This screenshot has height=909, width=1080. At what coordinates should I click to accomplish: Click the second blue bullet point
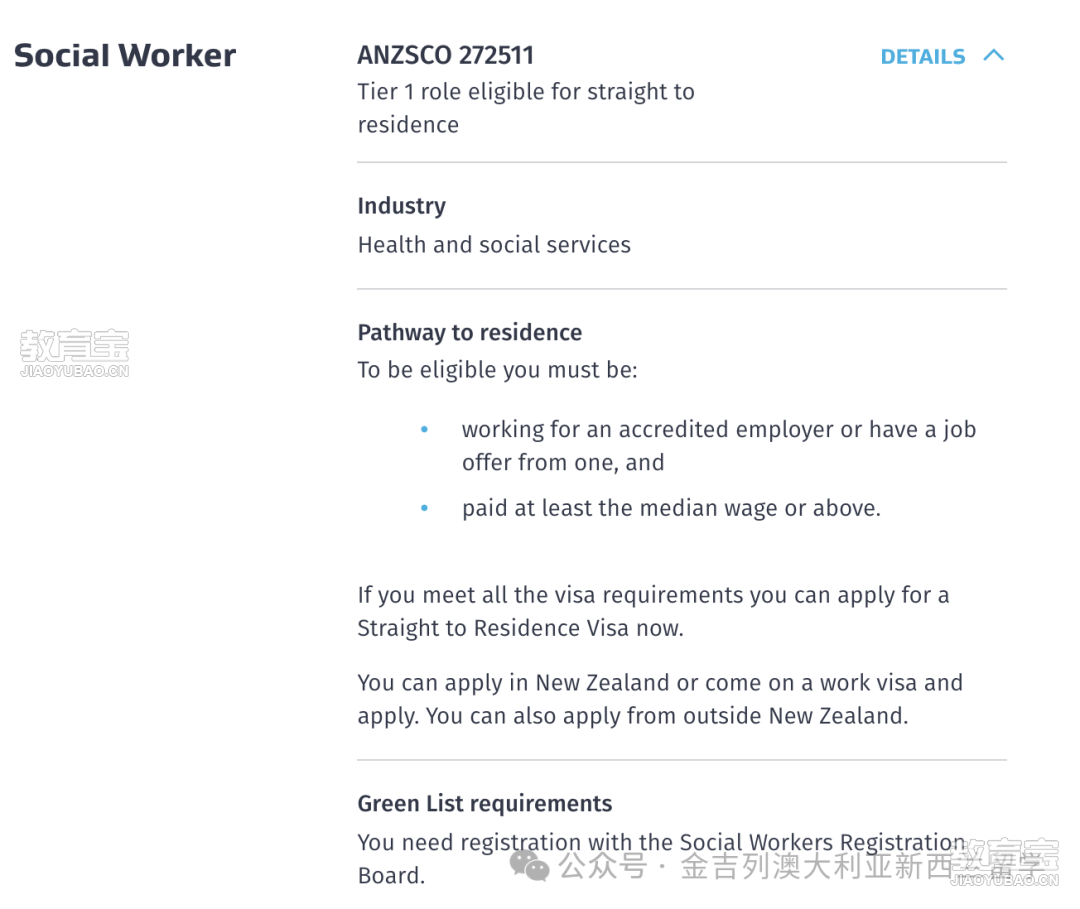tap(424, 508)
